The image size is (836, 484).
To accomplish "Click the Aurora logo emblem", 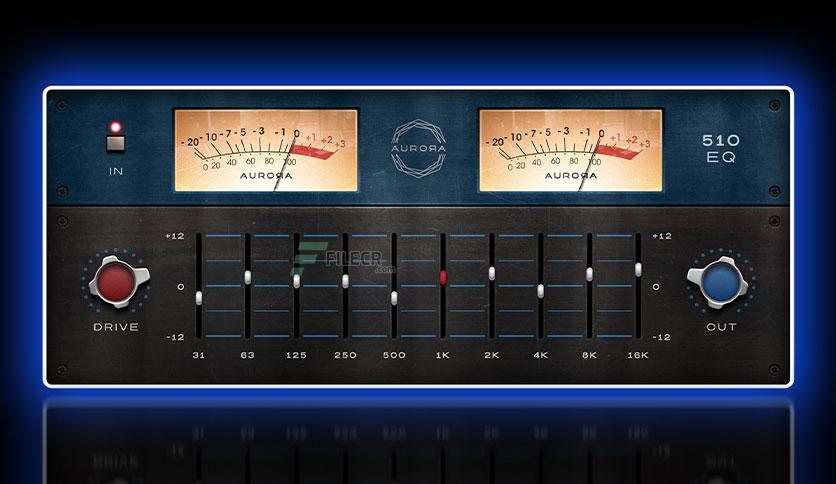I will (x=419, y=148).
